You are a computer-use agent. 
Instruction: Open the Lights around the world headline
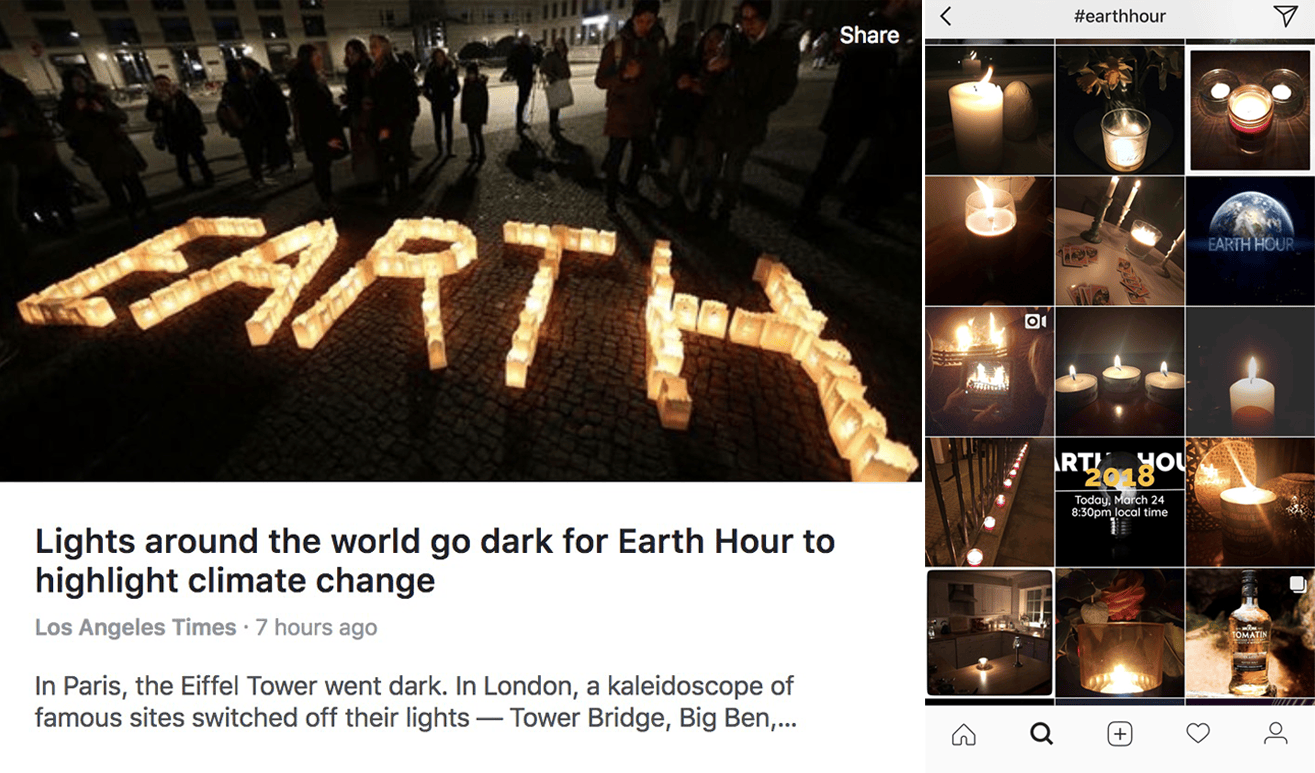[435, 561]
